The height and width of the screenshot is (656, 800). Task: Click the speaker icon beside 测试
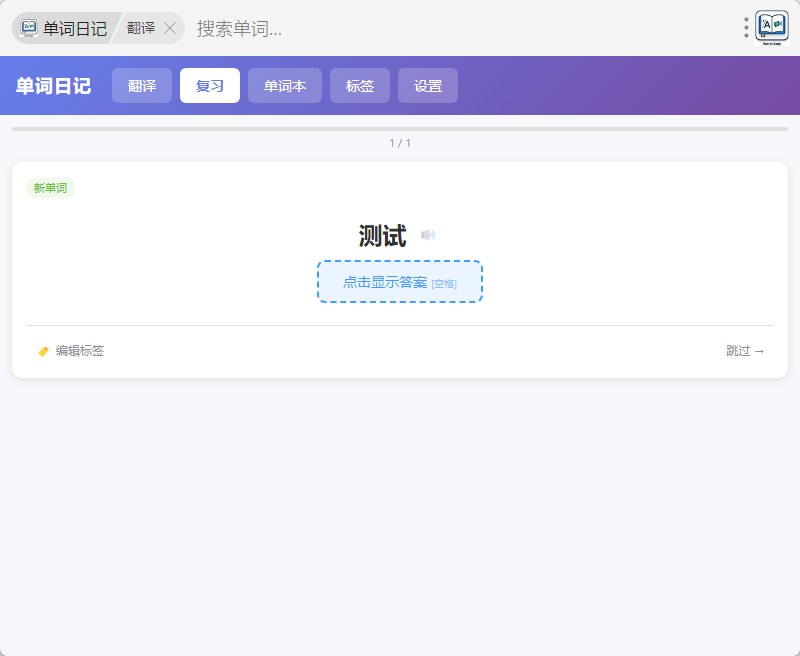coord(428,236)
